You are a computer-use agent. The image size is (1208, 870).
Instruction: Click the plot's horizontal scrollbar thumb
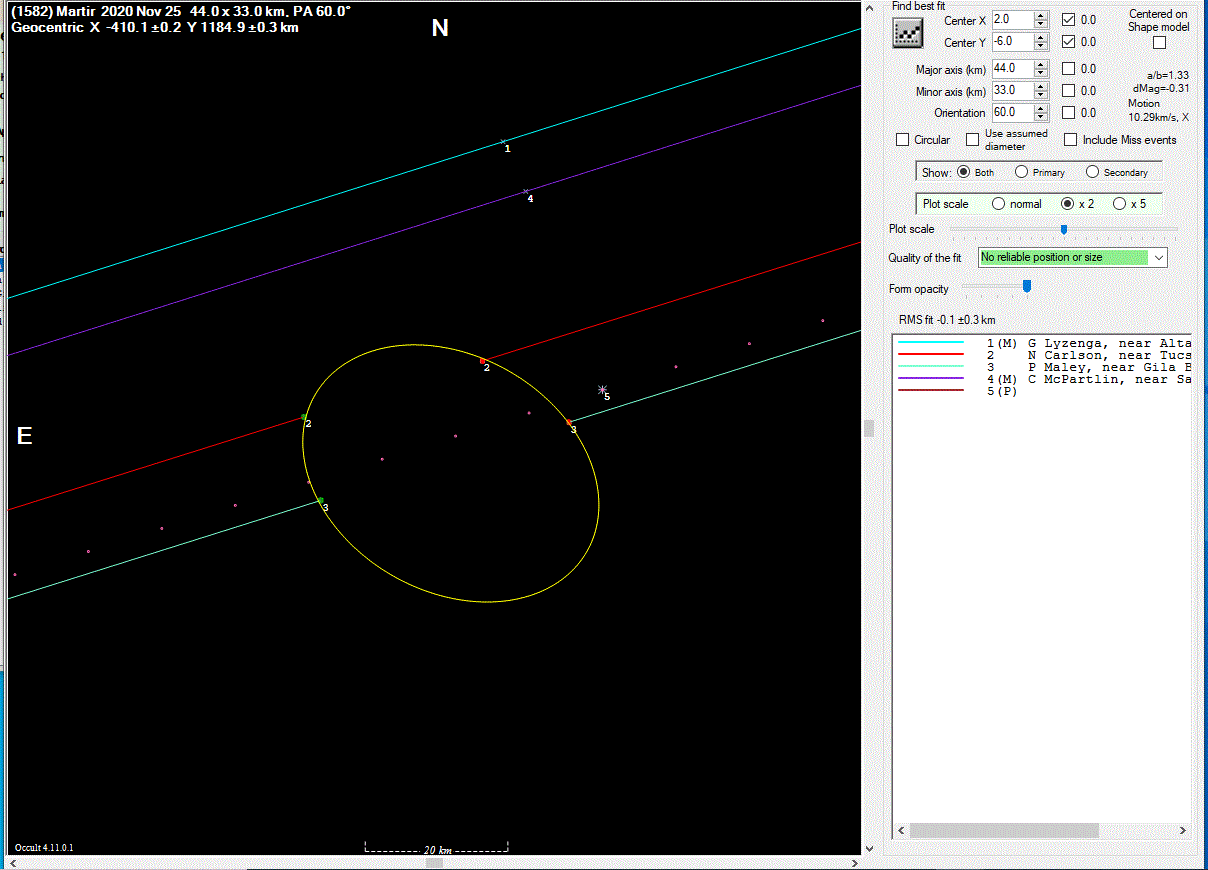tap(434, 863)
